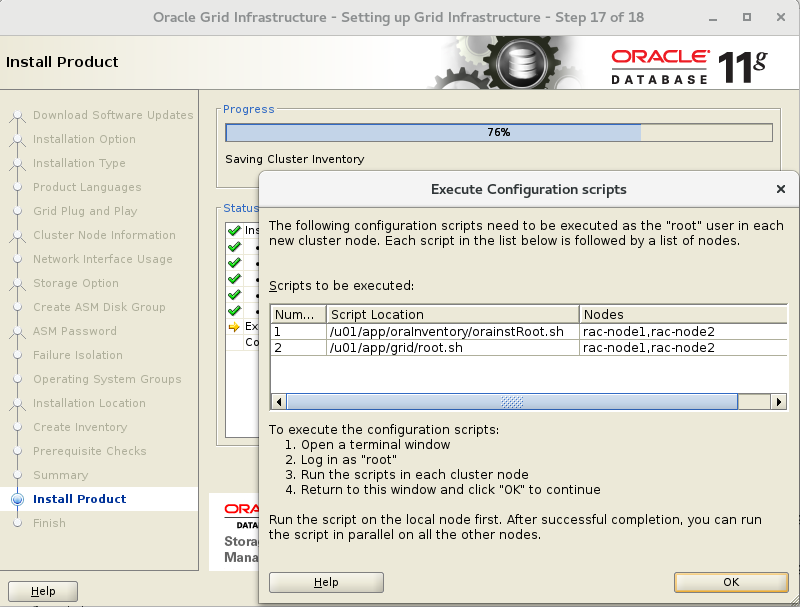Click the horizontal scrollbar thumb in scripts table
The height and width of the screenshot is (607, 800).
pyautogui.click(x=512, y=402)
